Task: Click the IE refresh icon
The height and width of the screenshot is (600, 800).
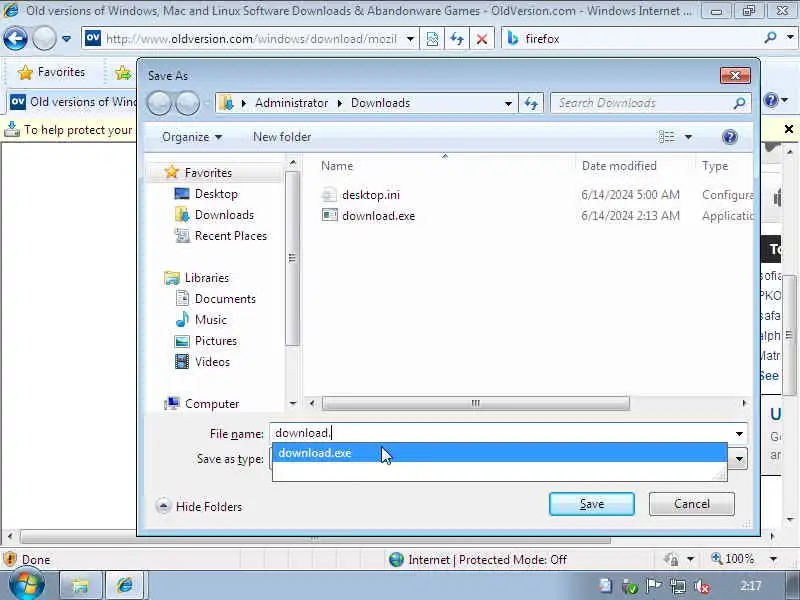Action: [457, 39]
